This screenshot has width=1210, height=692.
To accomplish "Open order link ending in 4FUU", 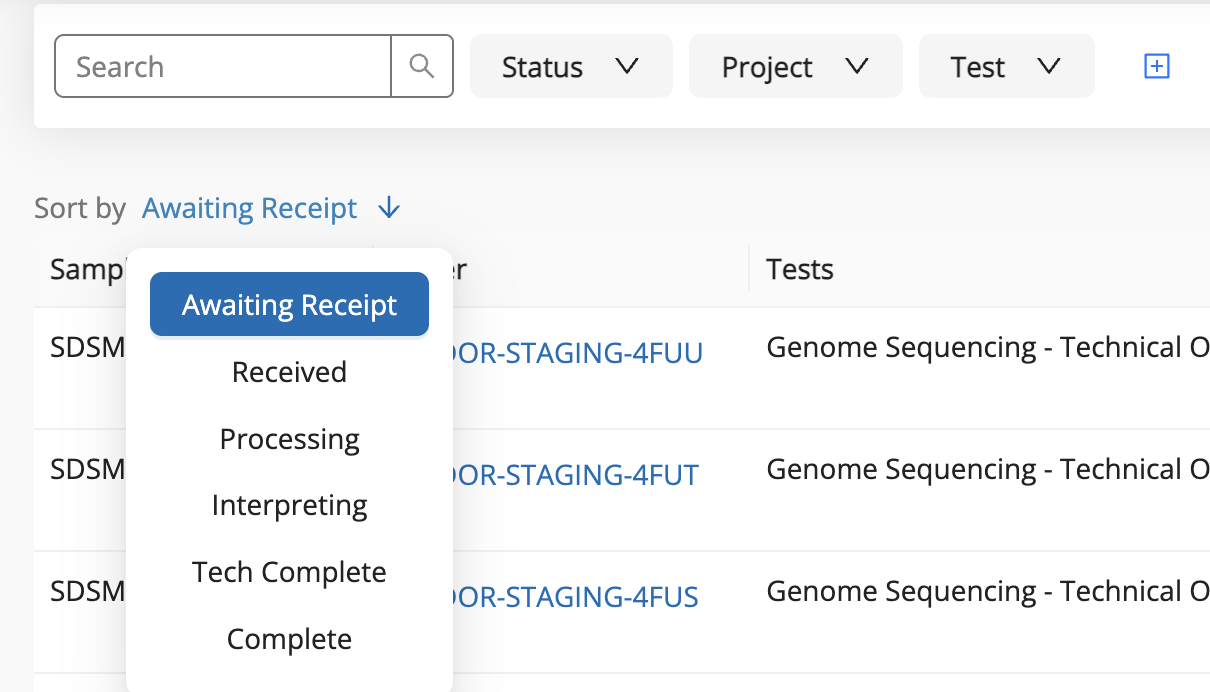I will pyautogui.click(x=578, y=352).
